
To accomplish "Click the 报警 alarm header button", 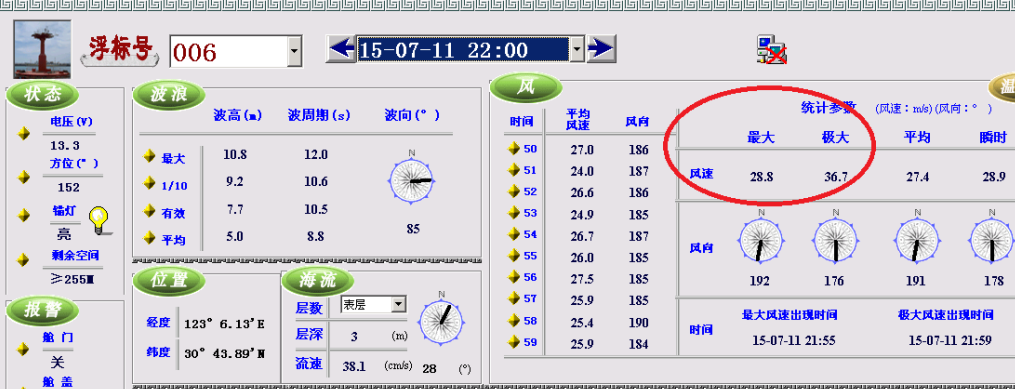I will click(x=42, y=311).
